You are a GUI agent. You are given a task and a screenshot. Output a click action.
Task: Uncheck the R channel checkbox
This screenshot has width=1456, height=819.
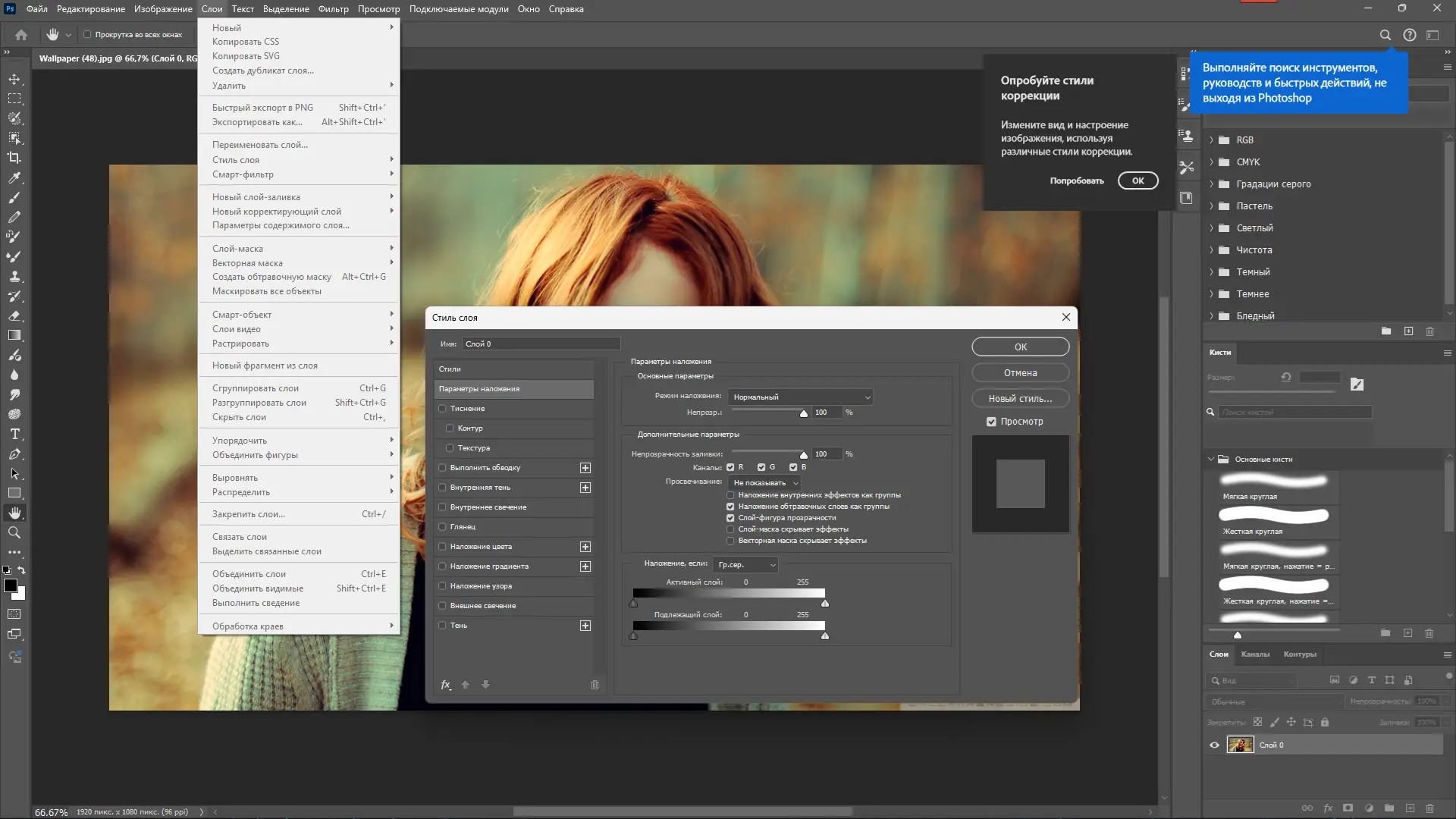[x=730, y=467]
